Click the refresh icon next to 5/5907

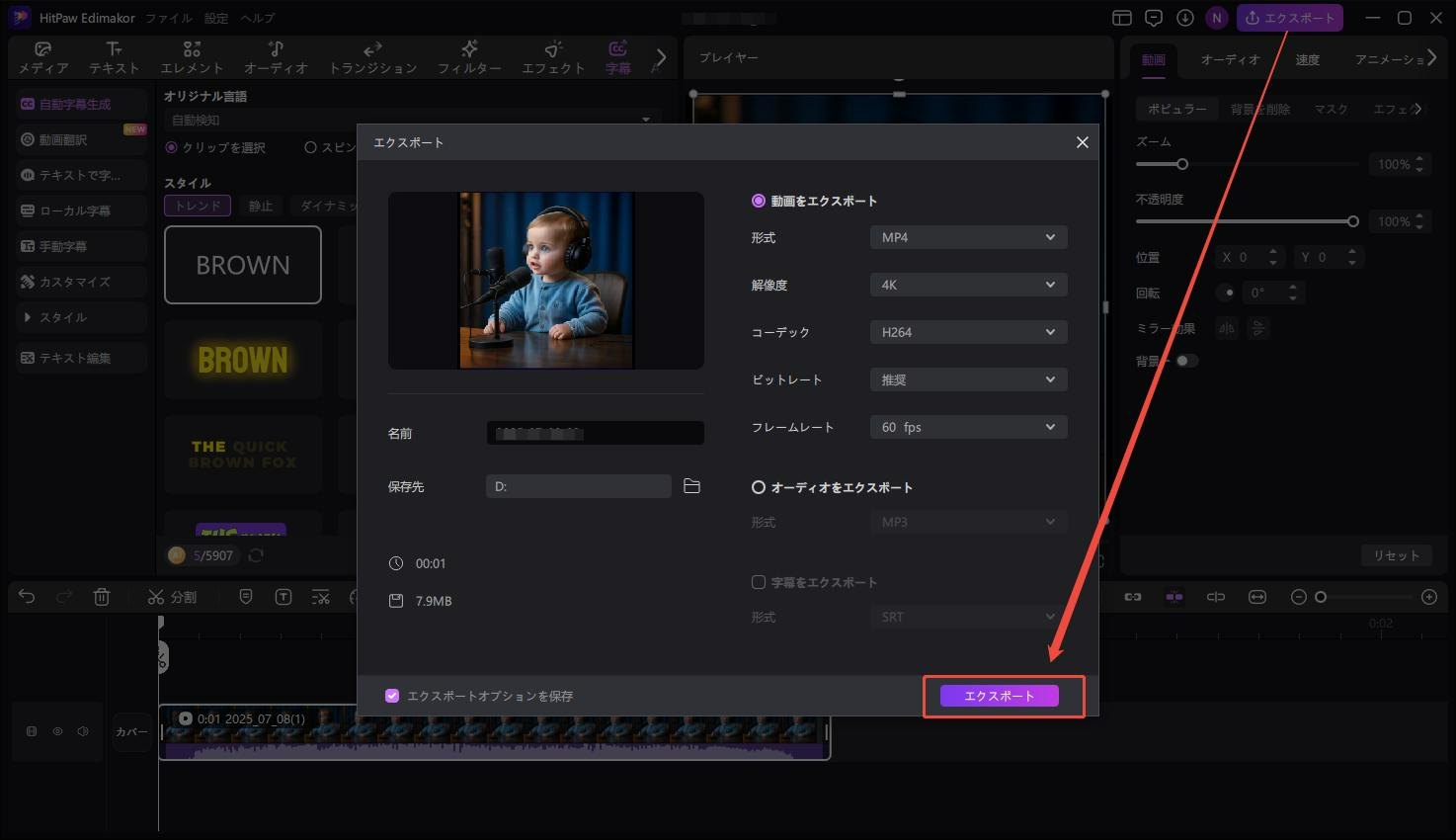[x=256, y=555]
